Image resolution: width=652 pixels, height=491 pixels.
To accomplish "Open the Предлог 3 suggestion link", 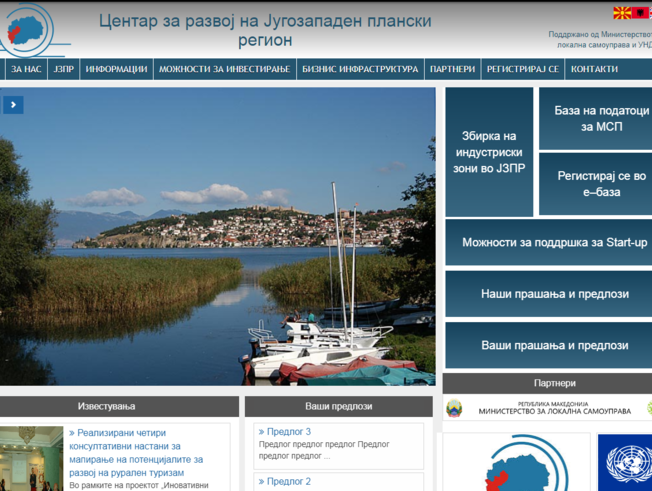I will [288, 432].
